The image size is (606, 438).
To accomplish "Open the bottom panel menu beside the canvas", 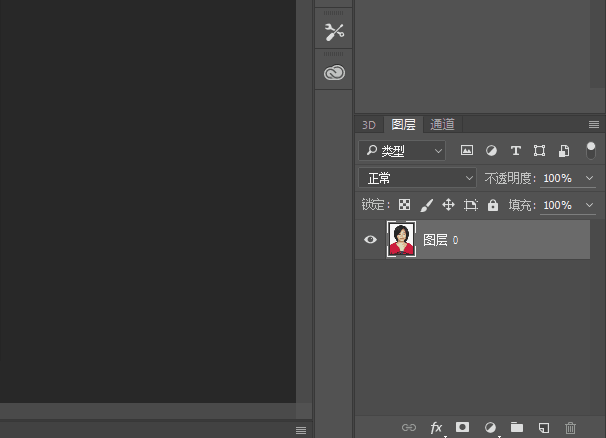I will (301, 430).
